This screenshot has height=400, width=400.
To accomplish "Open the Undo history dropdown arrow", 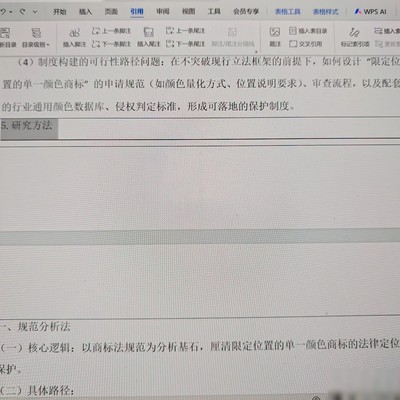I will click(x=11, y=12).
